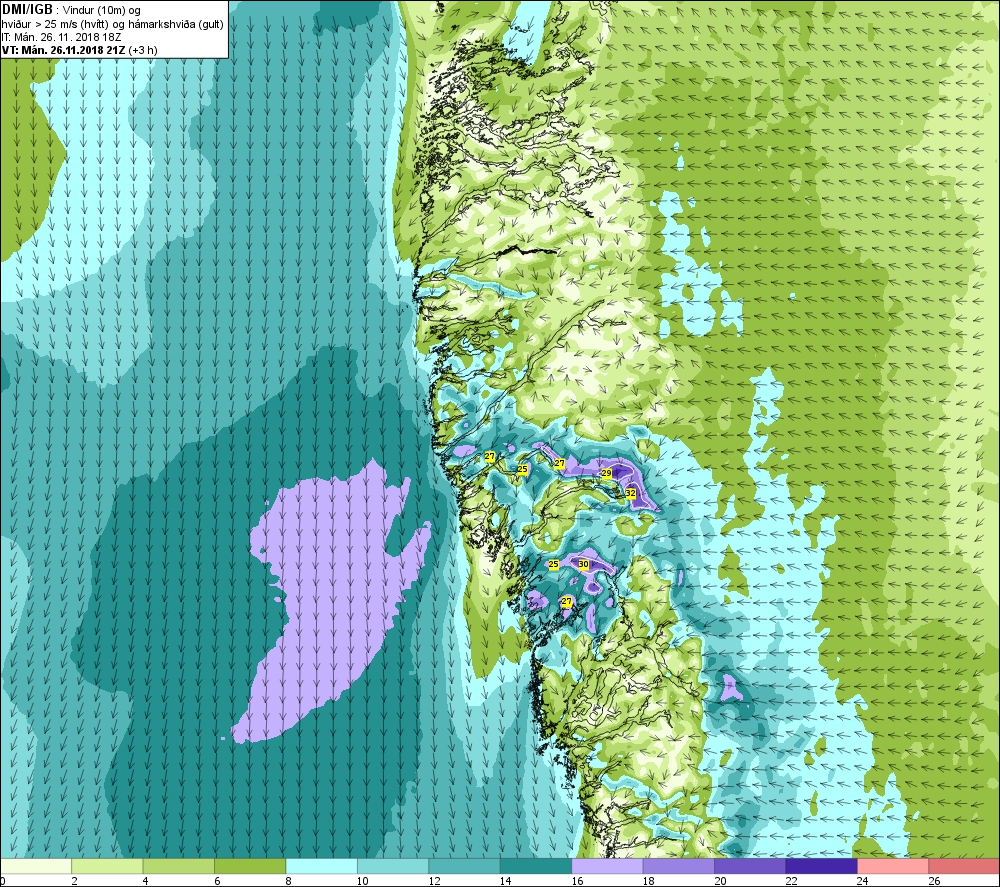
Task: Click the valid time "VT: Mán. 26.11.2018 21Z (+3 h)"
Action: pyautogui.click(x=79, y=50)
